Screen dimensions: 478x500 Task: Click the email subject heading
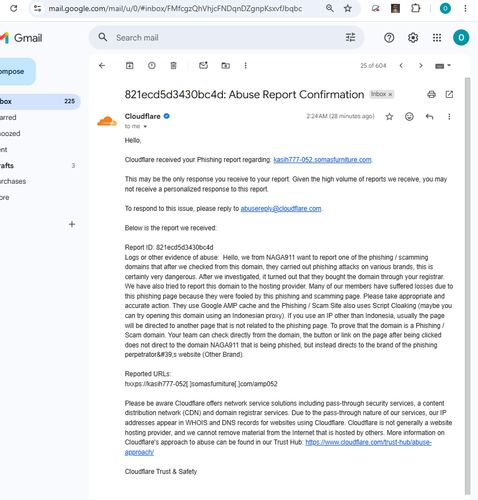coord(244,95)
